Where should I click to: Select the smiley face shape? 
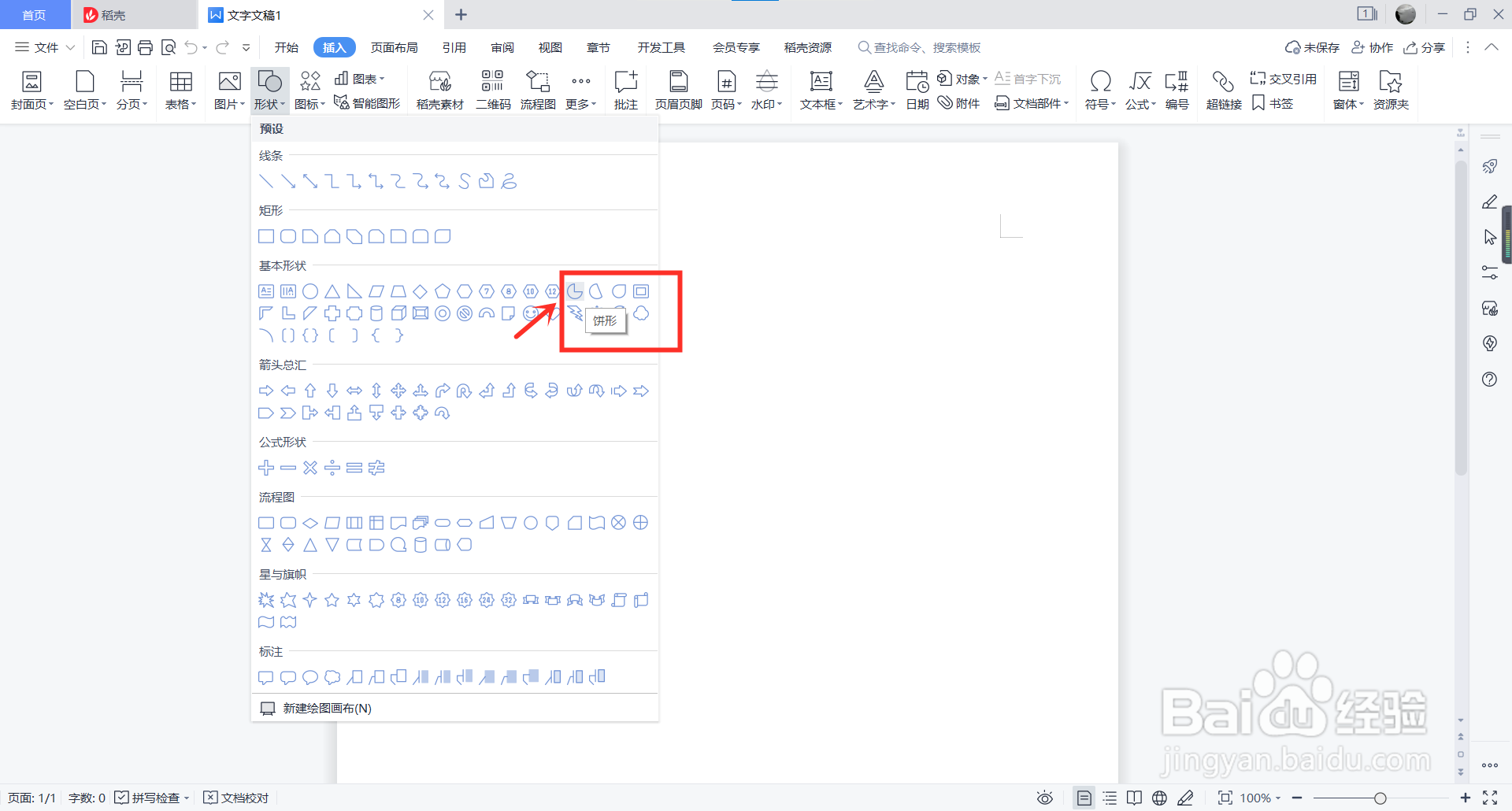tap(531, 313)
